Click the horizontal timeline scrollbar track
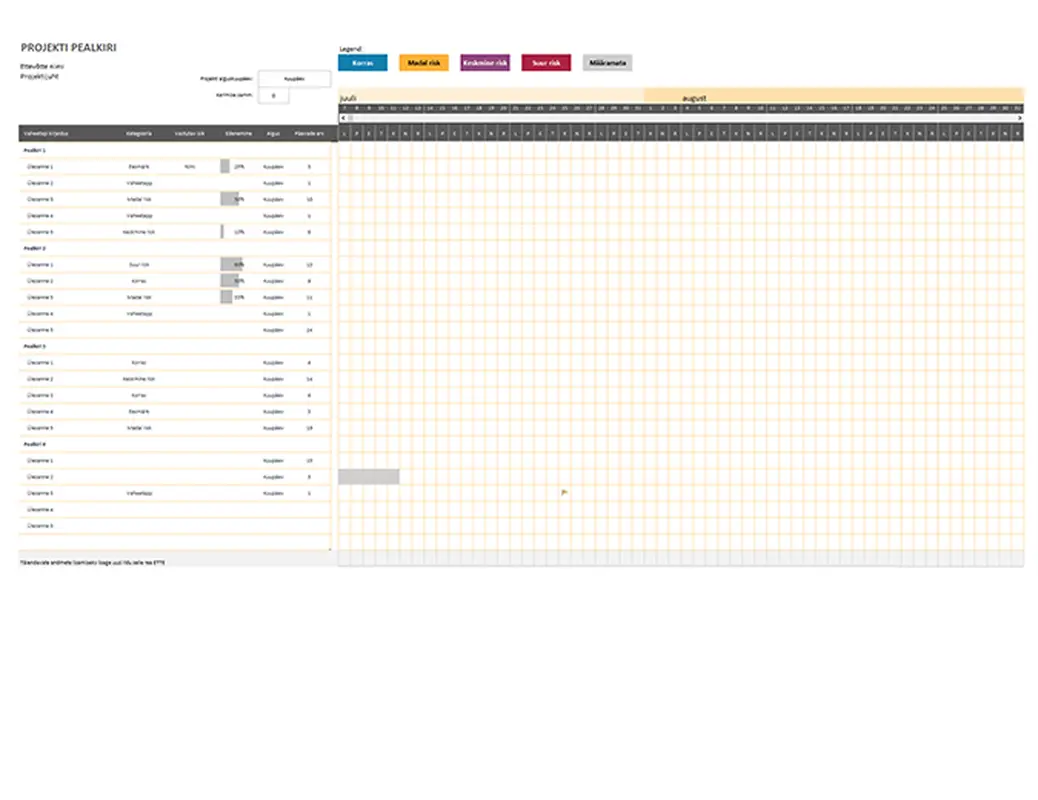1038x800 pixels. [x=680, y=118]
